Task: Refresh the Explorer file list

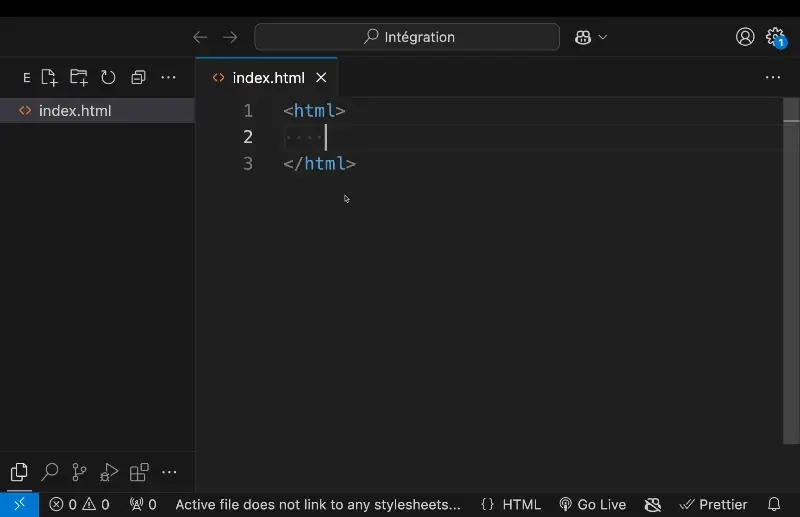Action: pyautogui.click(x=108, y=77)
